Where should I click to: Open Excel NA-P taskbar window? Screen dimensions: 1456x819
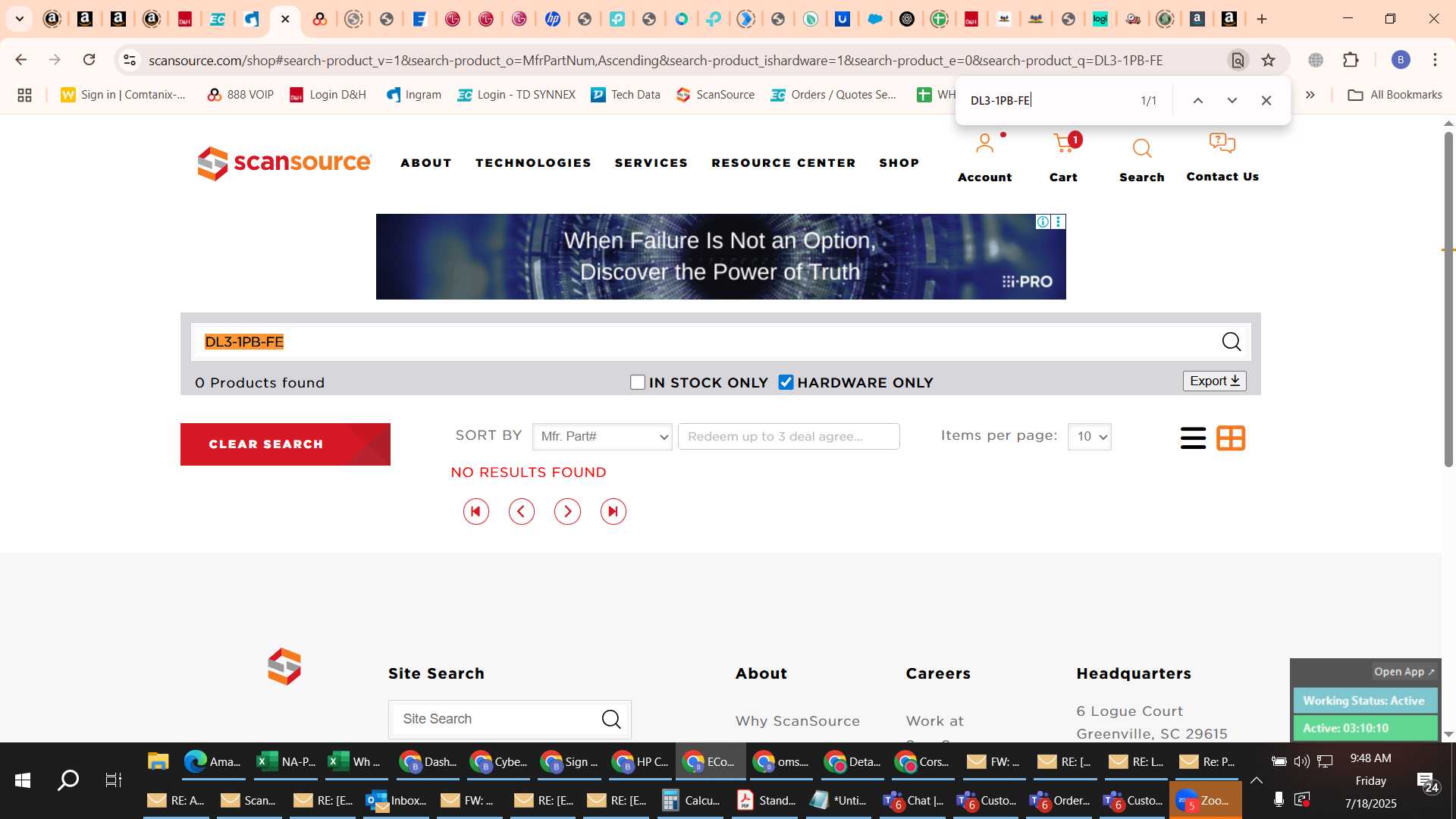286,761
